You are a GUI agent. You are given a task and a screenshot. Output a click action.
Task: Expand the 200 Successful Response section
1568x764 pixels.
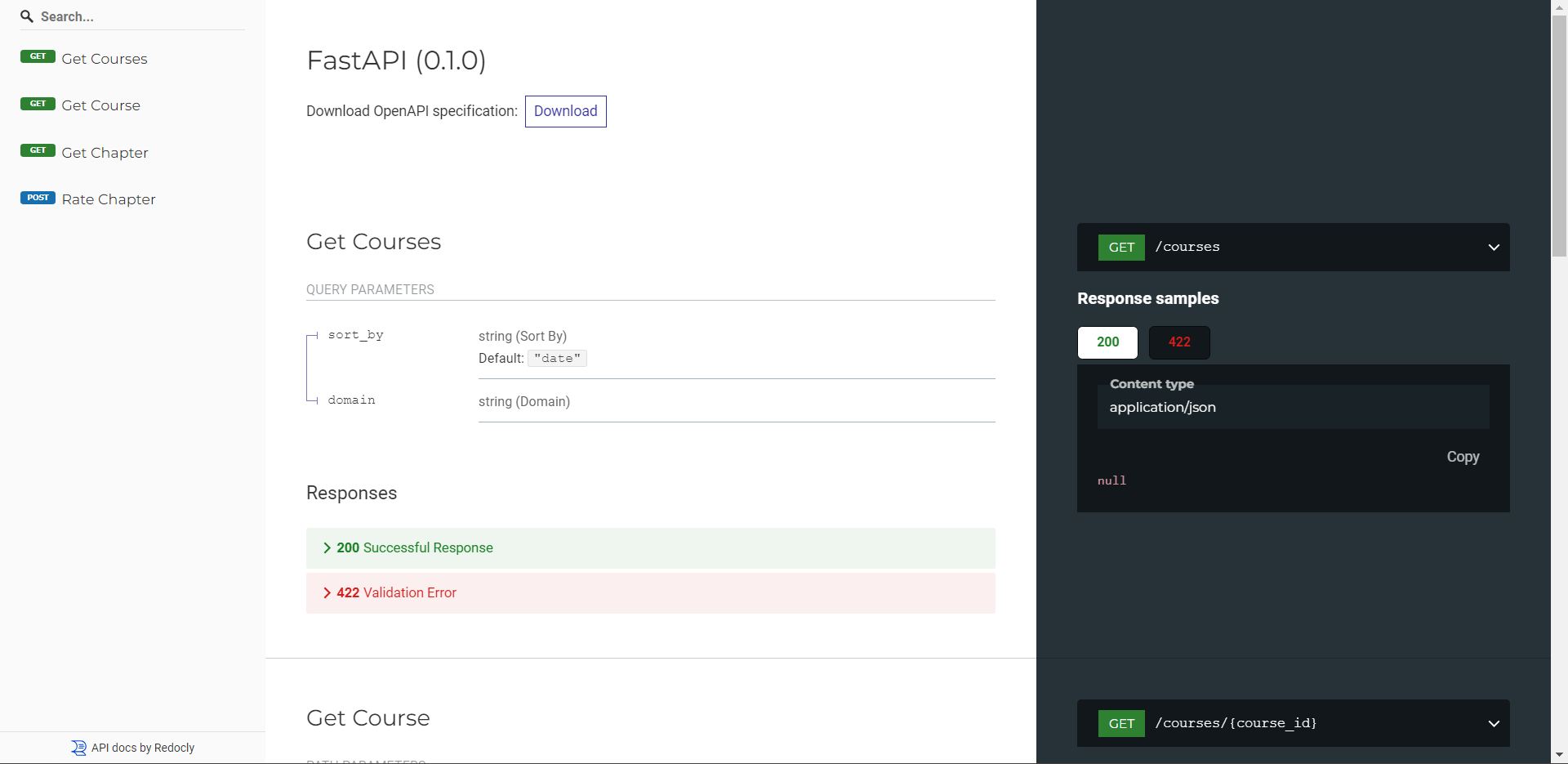[x=415, y=548]
